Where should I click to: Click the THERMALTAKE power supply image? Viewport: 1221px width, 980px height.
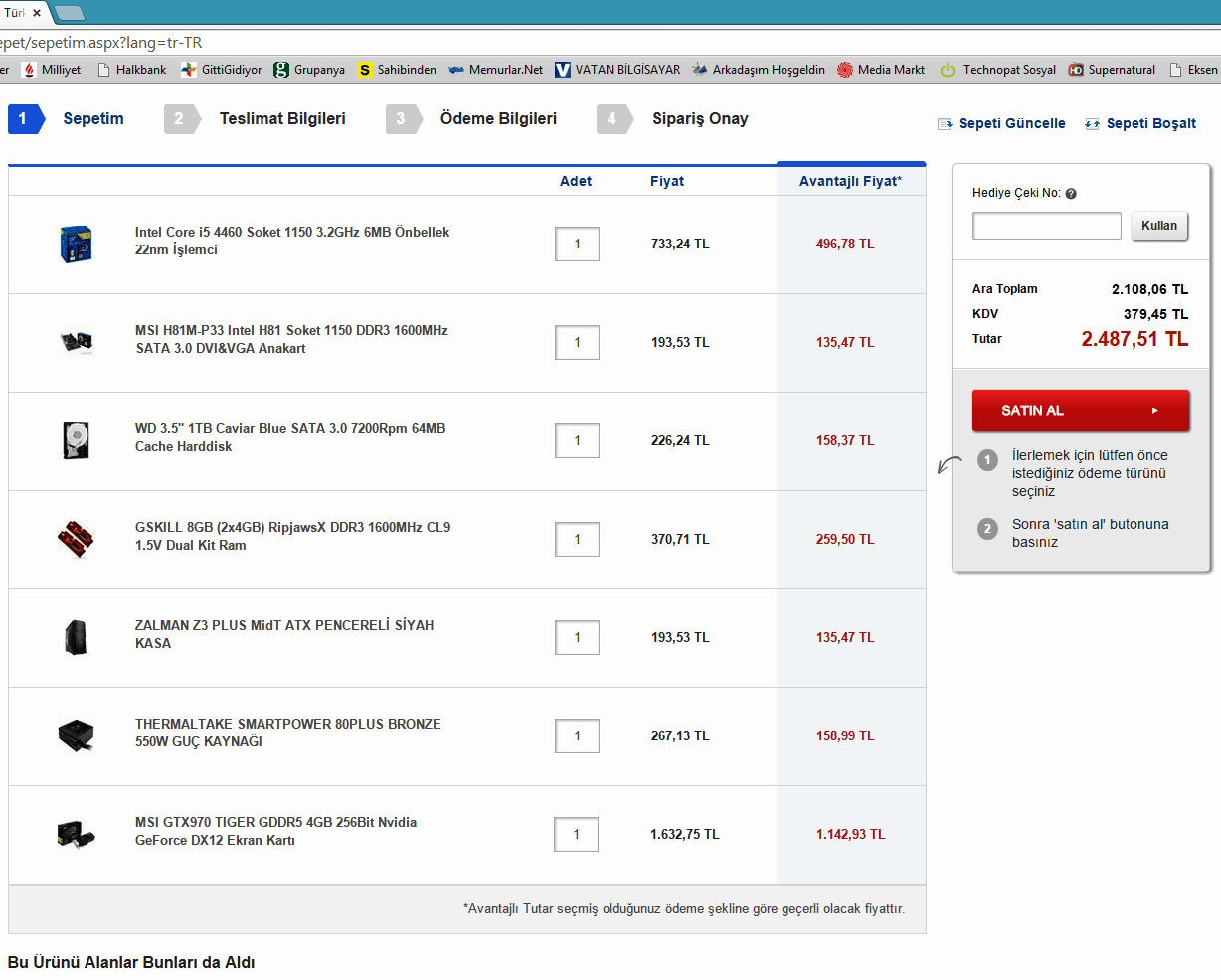tap(76, 735)
